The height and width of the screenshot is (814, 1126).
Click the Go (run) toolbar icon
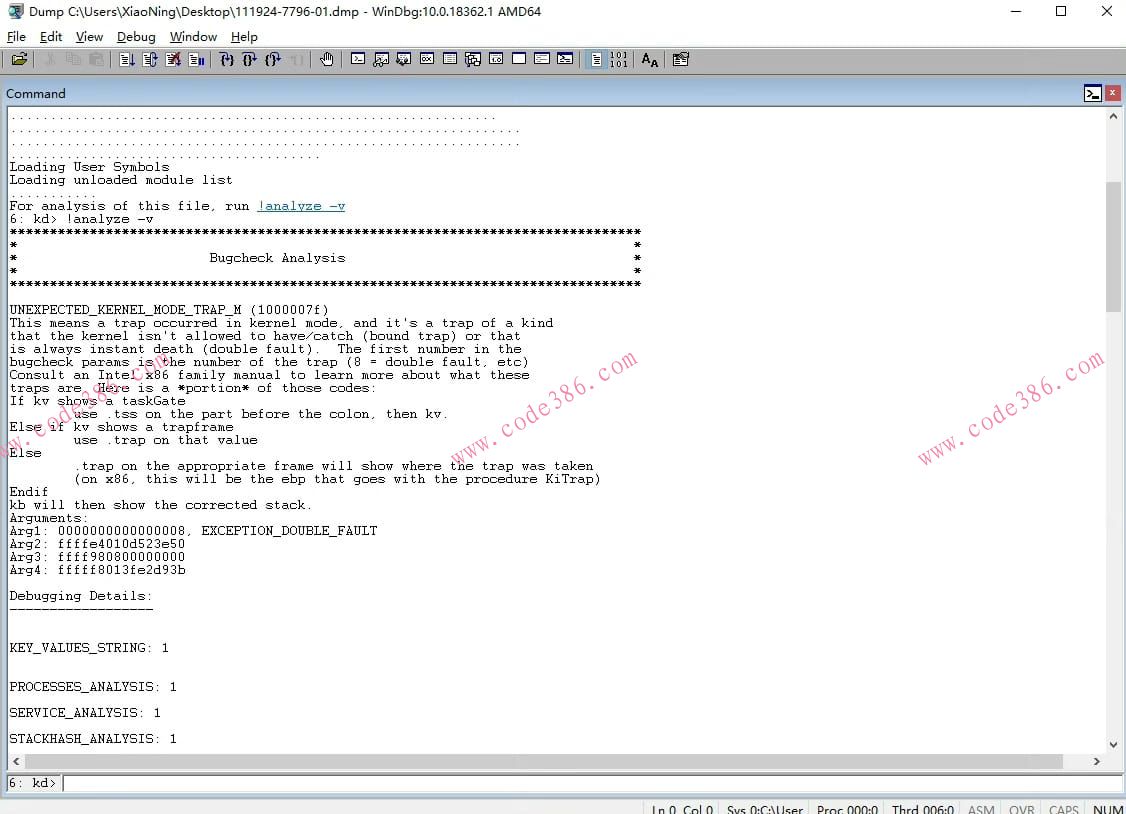click(x=127, y=60)
